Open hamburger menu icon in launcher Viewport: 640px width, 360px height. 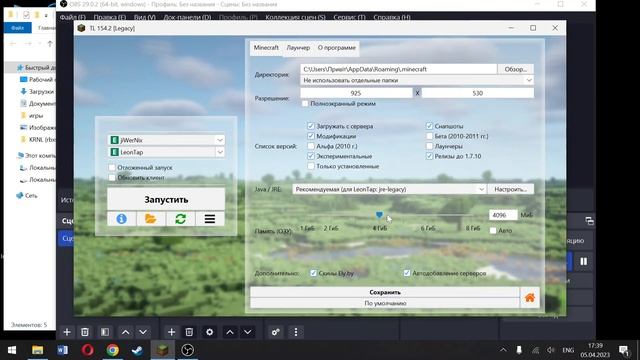coord(210,219)
